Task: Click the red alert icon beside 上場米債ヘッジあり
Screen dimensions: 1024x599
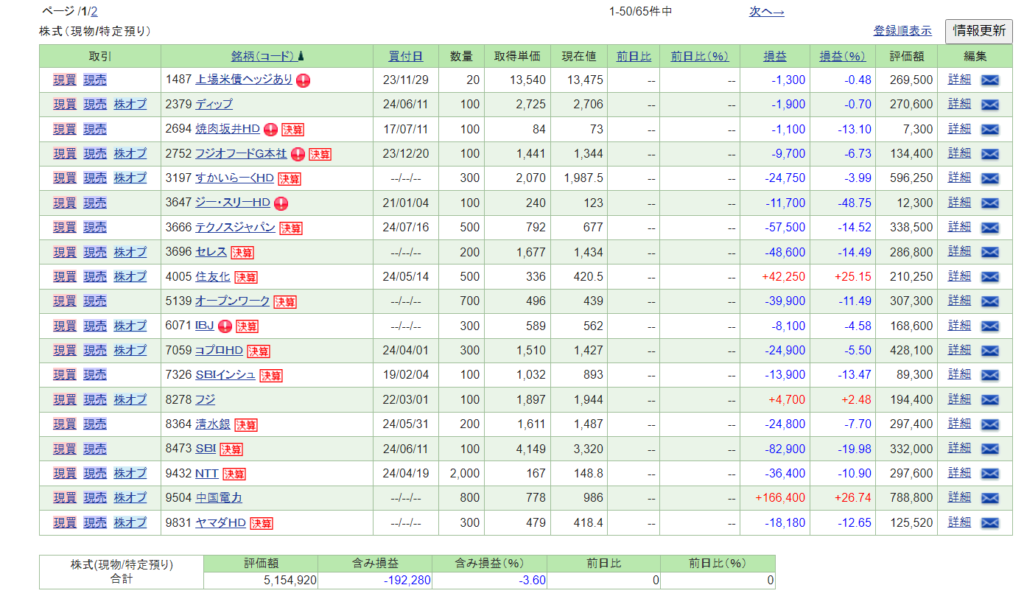Action: [x=303, y=80]
